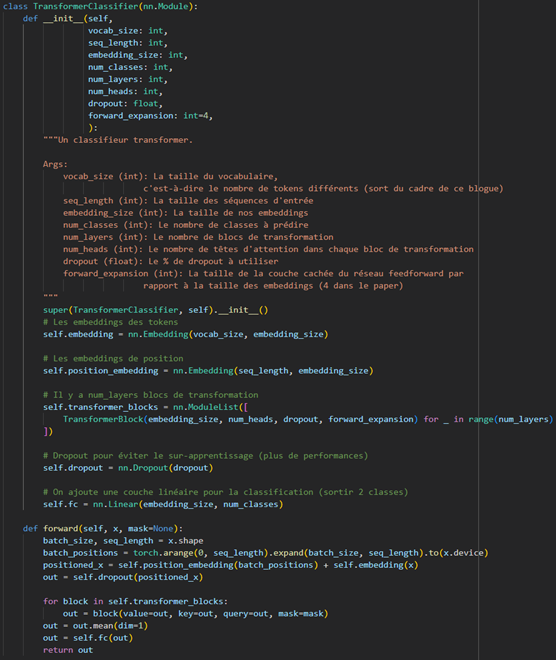556x660 pixels.
Task: Click the 'for block in self.transformer_blocks' line
Action: click(x=135, y=601)
